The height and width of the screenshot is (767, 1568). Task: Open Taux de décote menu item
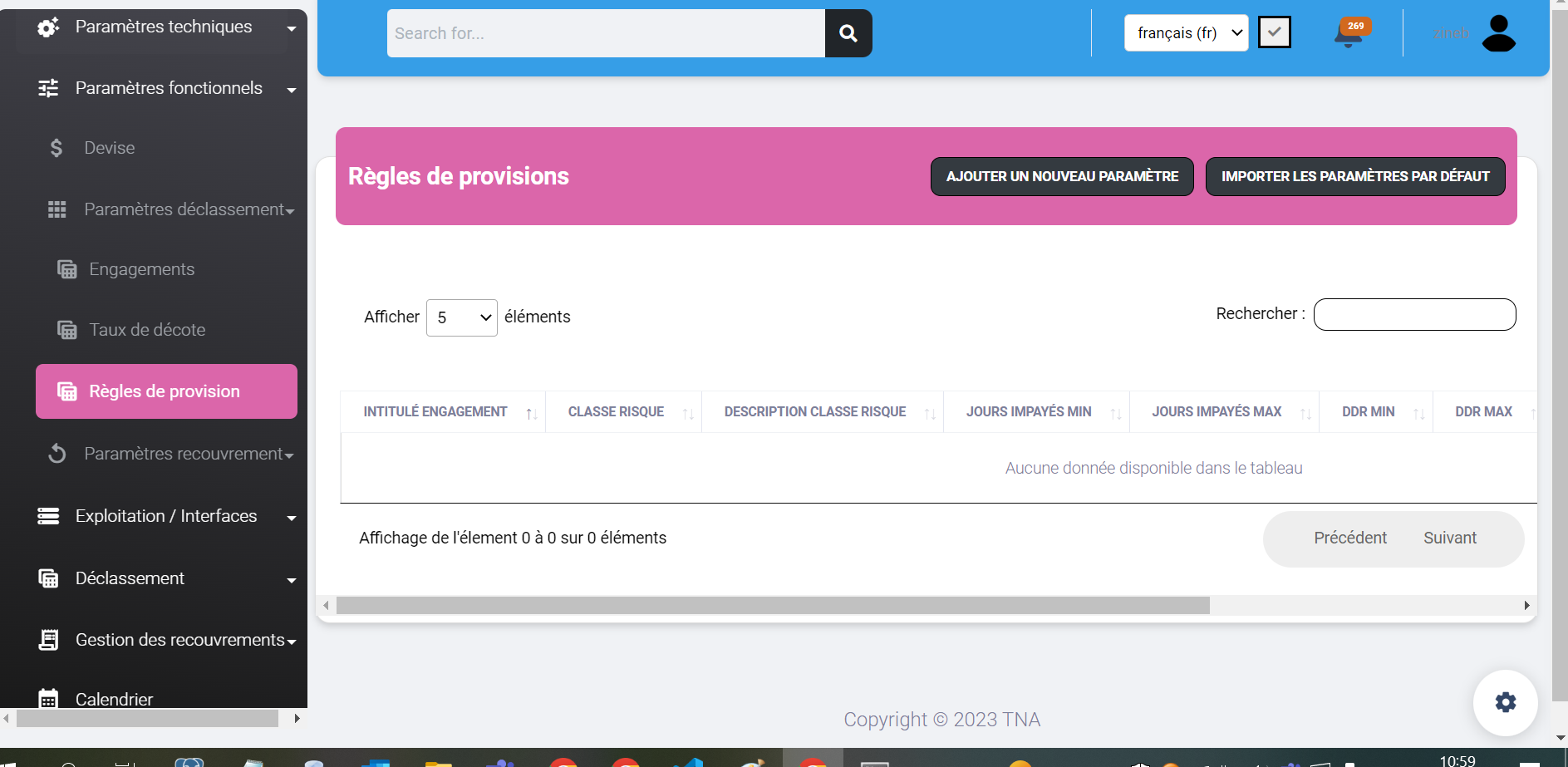click(x=147, y=330)
